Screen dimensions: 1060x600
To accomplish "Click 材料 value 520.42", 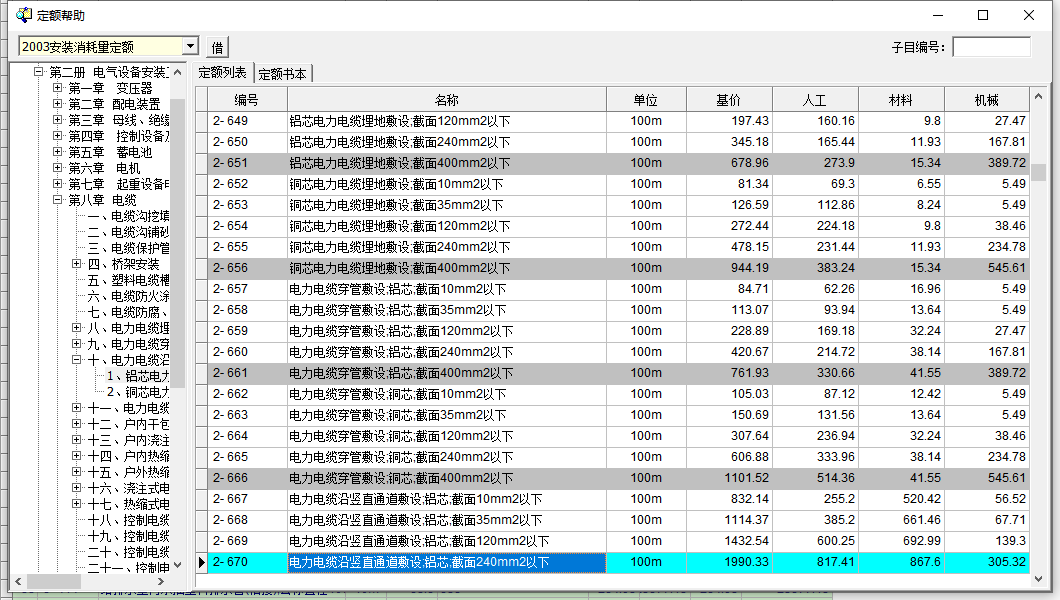I will tap(900, 499).
